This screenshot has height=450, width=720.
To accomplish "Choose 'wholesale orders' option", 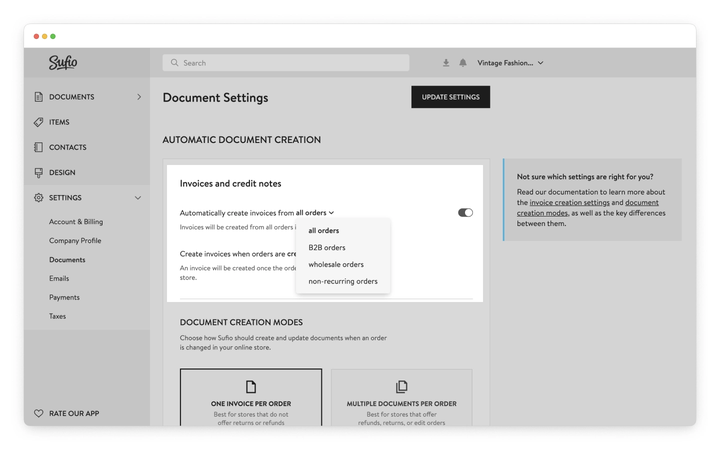I will click(336, 264).
